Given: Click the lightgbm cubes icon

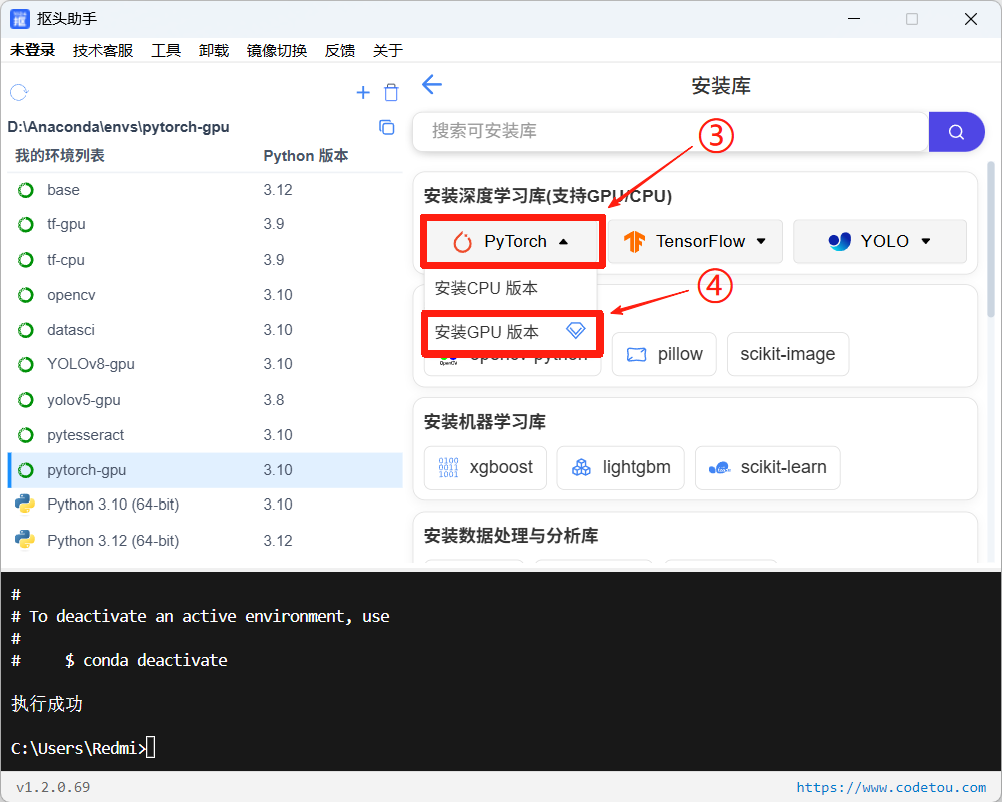Looking at the screenshot, I should point(582,468).
